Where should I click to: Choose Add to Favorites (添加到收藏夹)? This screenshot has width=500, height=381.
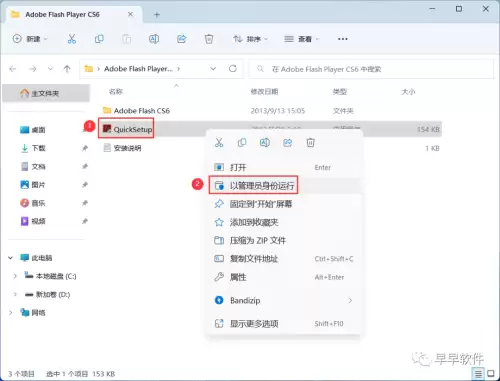(x=284, y=222)
